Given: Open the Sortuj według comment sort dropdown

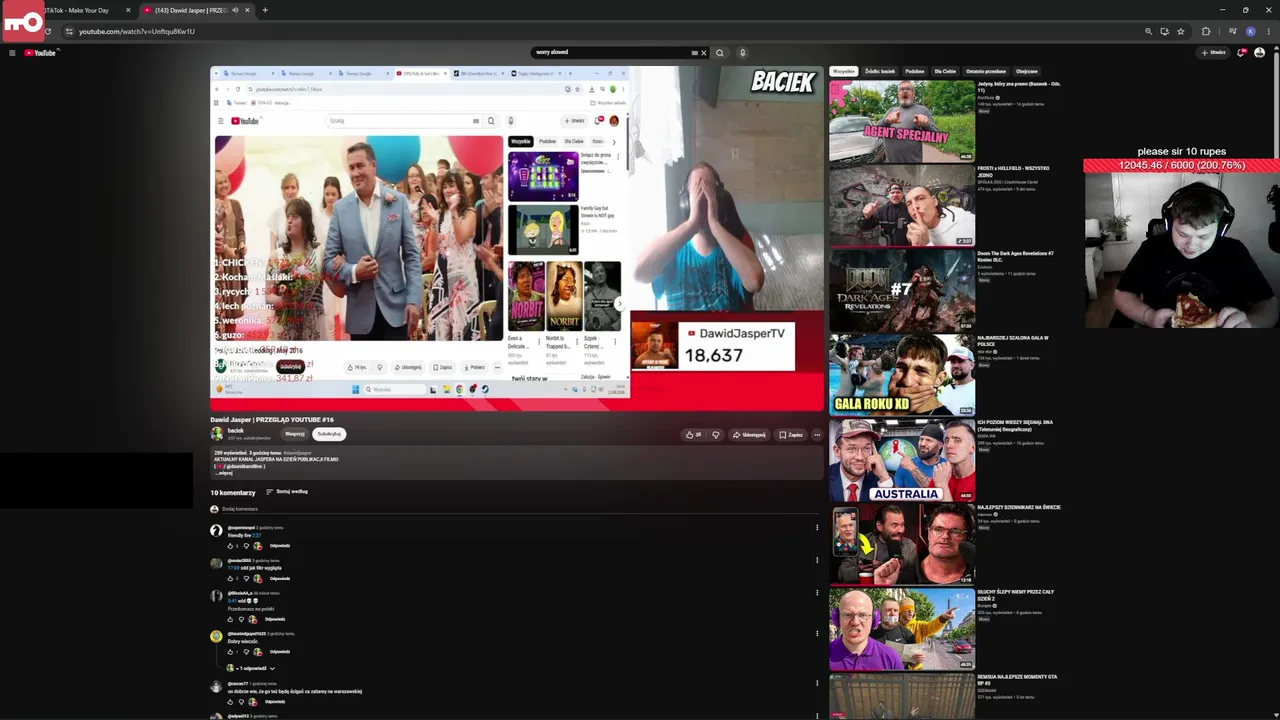Looking at the screenshot, I should pyautogui.click(x=287, y=492).
